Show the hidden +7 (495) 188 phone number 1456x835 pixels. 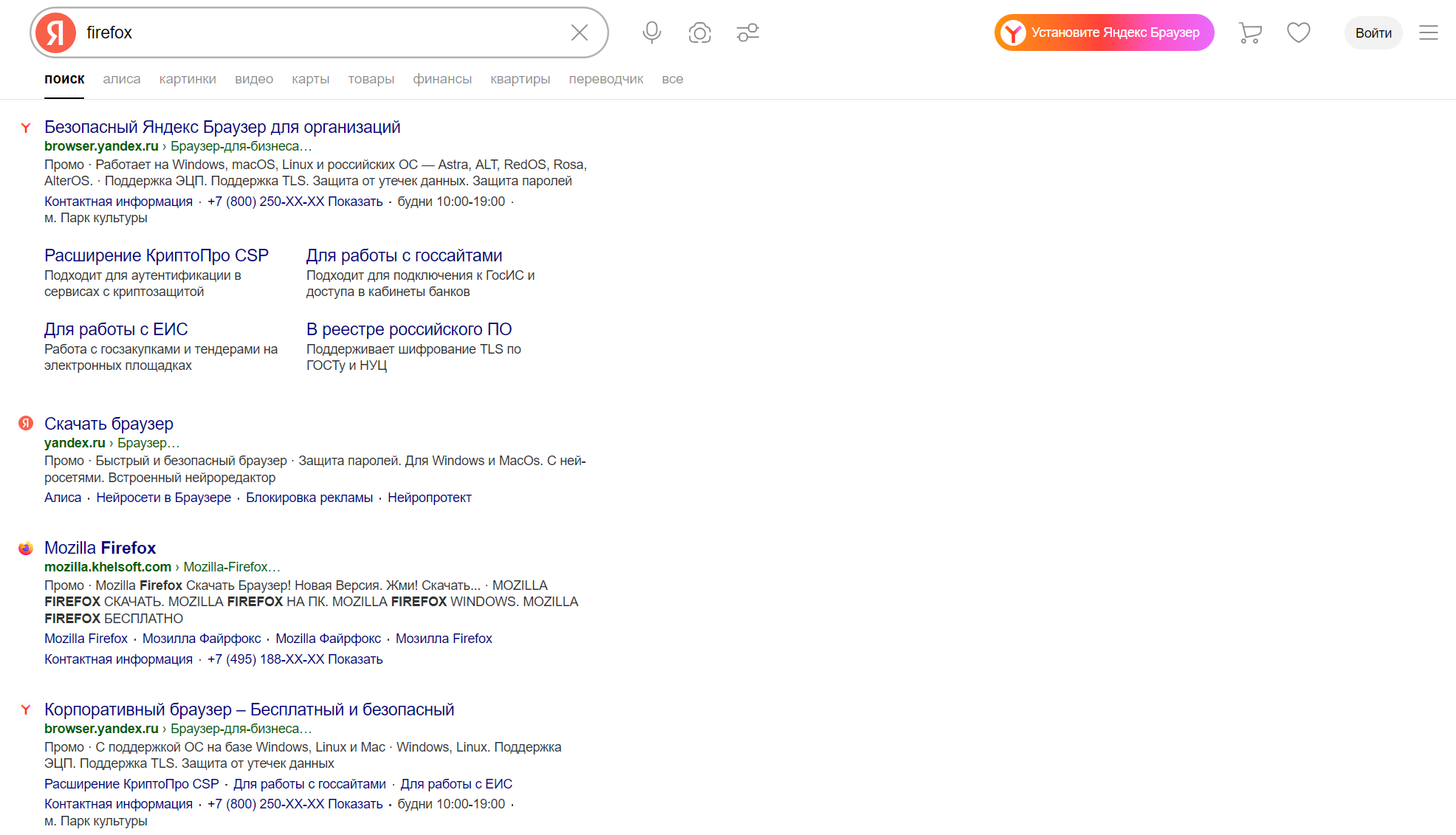[354, 659]
